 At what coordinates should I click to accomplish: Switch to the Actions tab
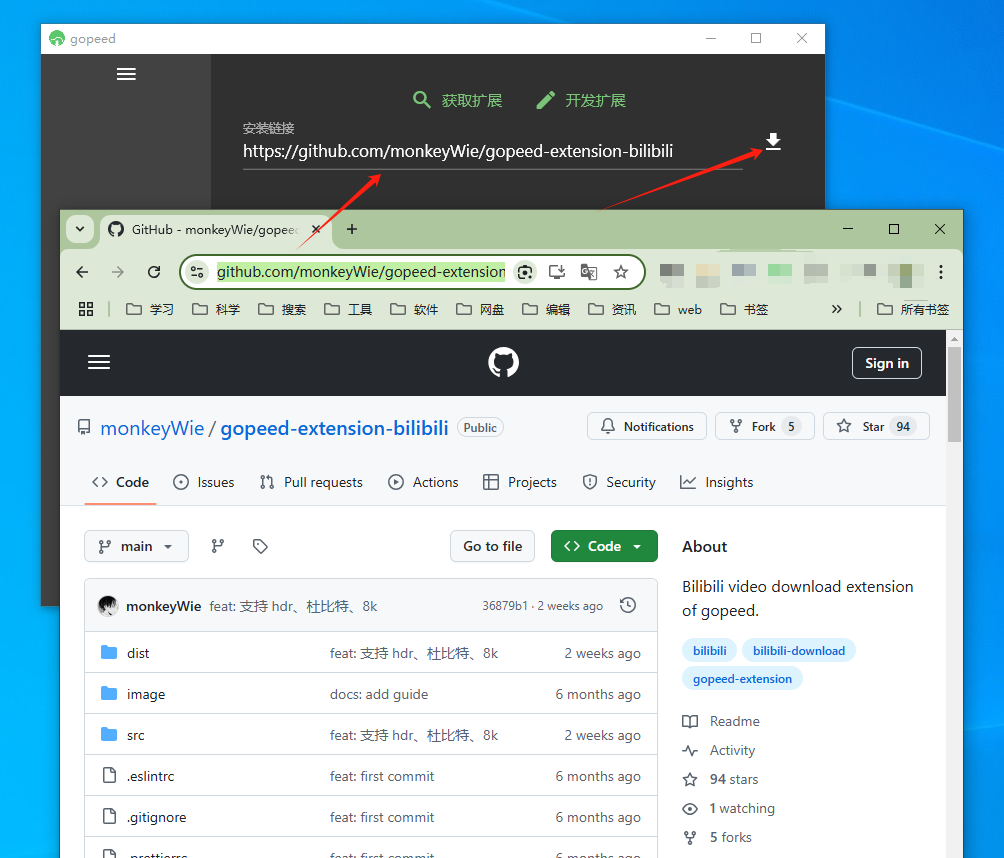(423, 482)
